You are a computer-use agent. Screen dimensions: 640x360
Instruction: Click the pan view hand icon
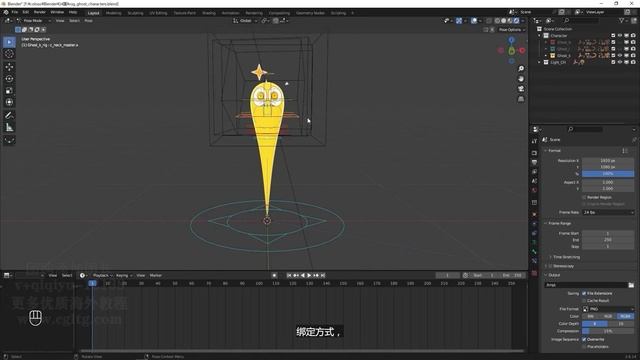[521, 79]
